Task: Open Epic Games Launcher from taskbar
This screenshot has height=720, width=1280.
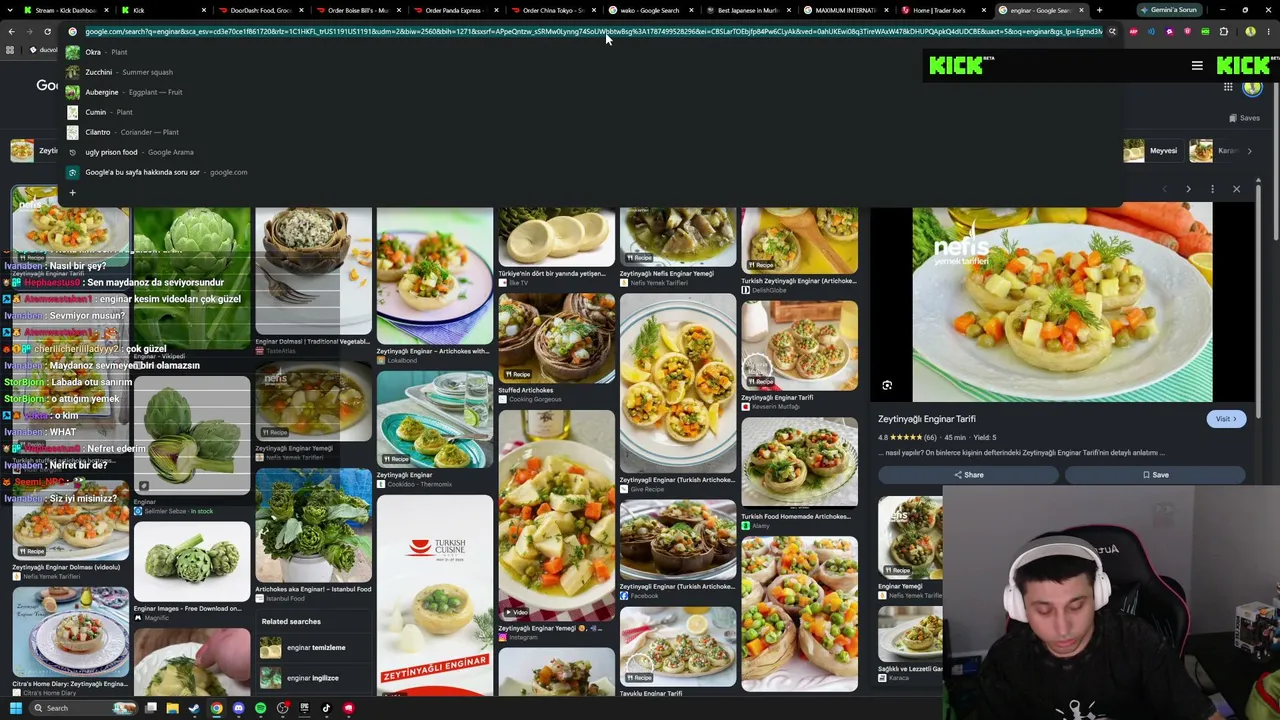Action: coord(304,708)
